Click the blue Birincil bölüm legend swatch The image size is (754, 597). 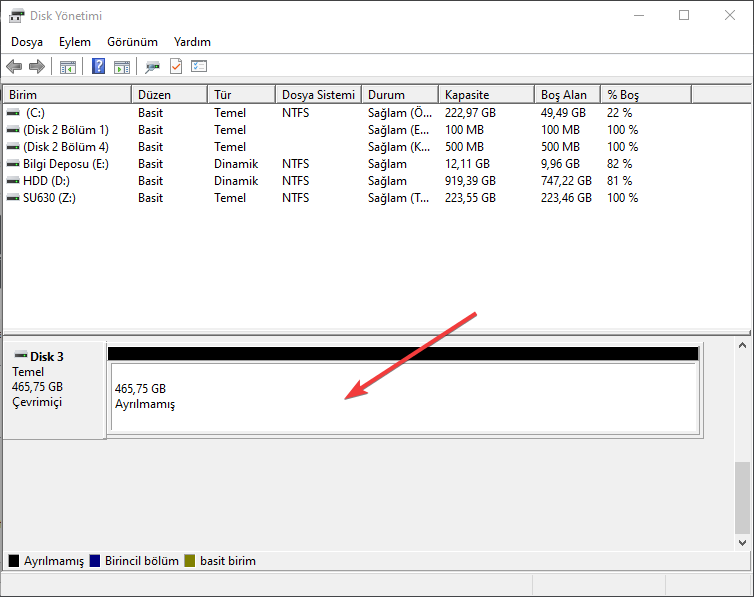point(95,561)
